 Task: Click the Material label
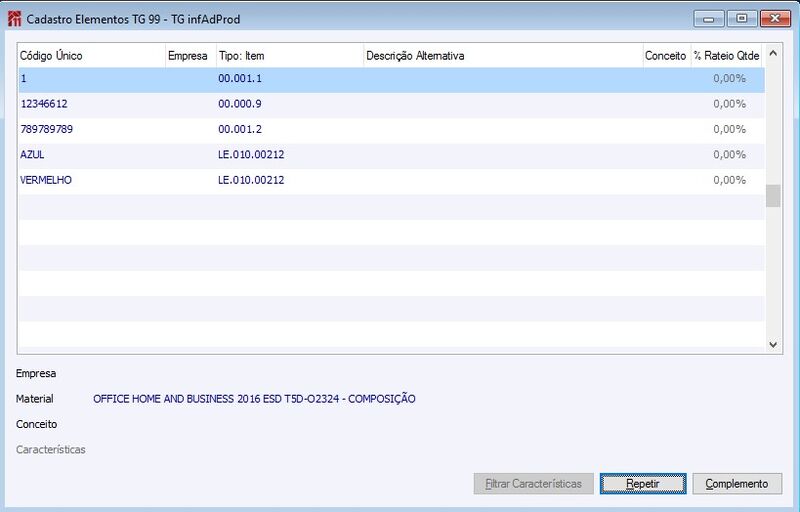[x=35, y=399]
